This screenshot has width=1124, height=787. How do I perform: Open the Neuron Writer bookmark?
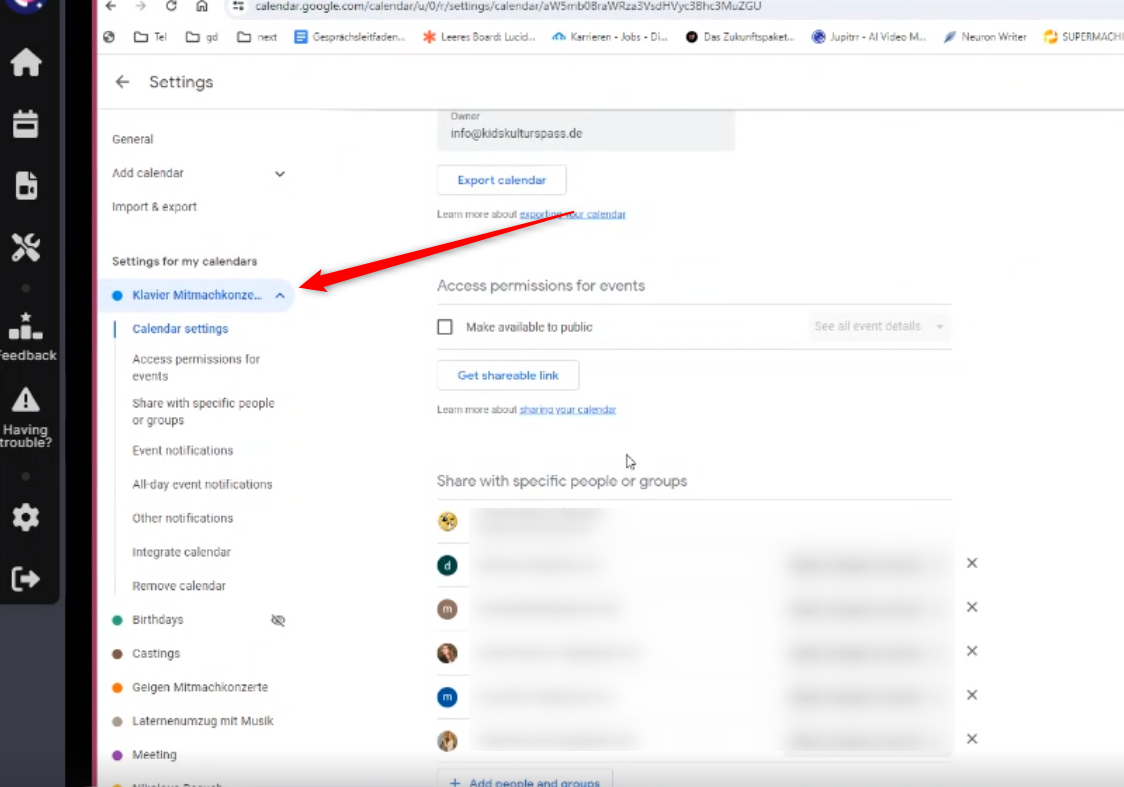985,37
